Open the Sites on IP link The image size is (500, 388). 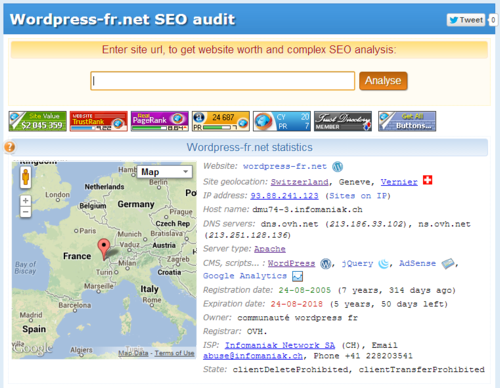click(x=357, y=196)
